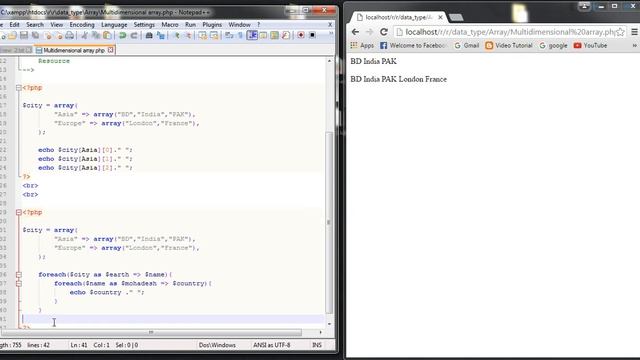Toggle INS insert mode in status bar
The width and height of the screenshot is (640, 360).
click(317, 345)
